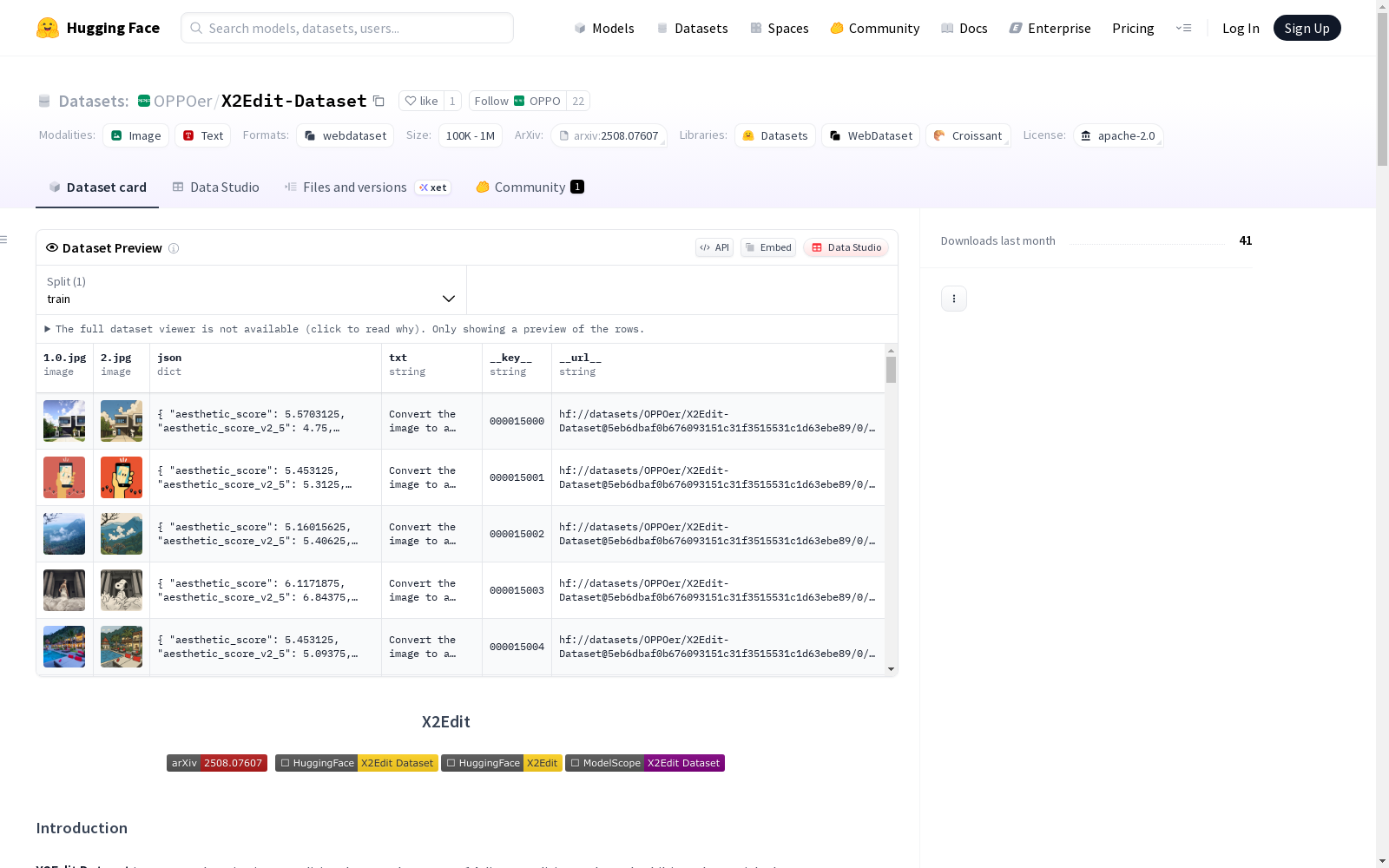
Task: Open the arxiv:2508.07607 tag
Action: [x=609, y=135]
